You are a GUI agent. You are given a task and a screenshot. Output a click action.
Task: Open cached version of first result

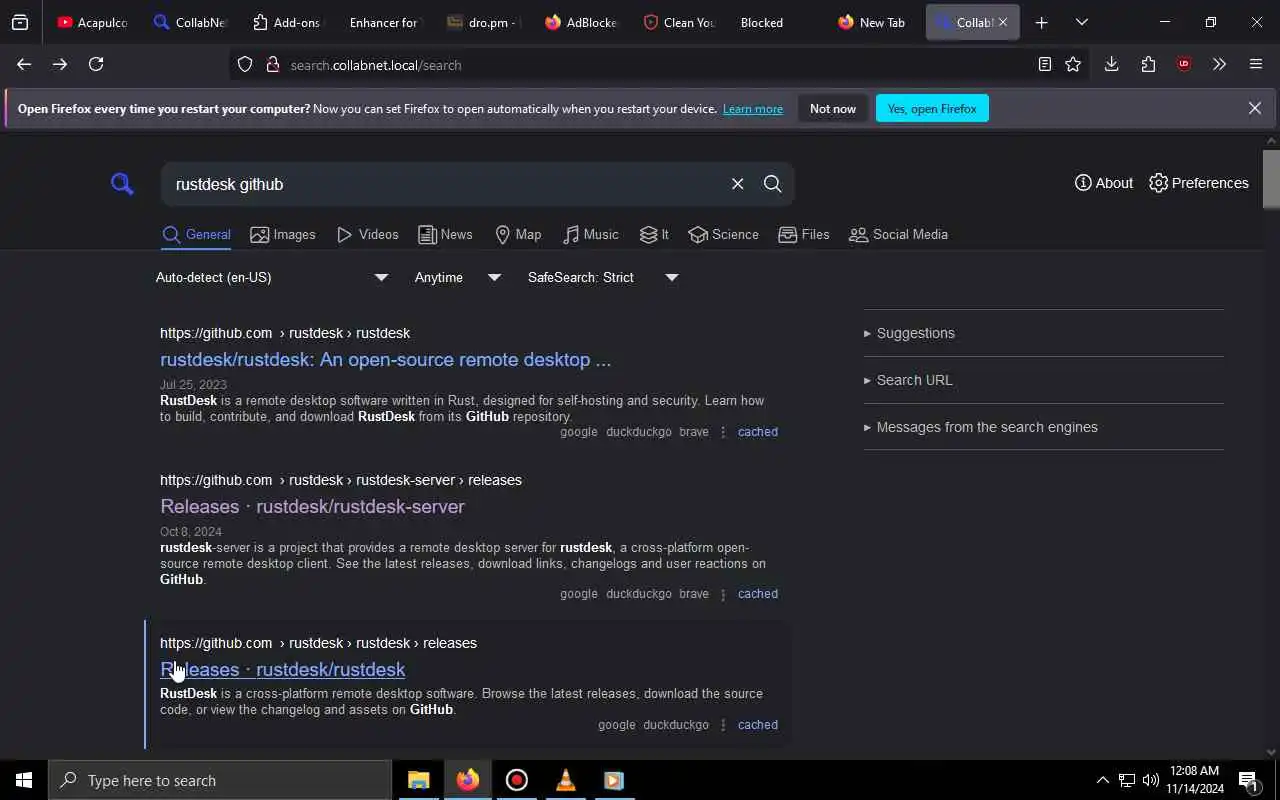coord(757,432)
